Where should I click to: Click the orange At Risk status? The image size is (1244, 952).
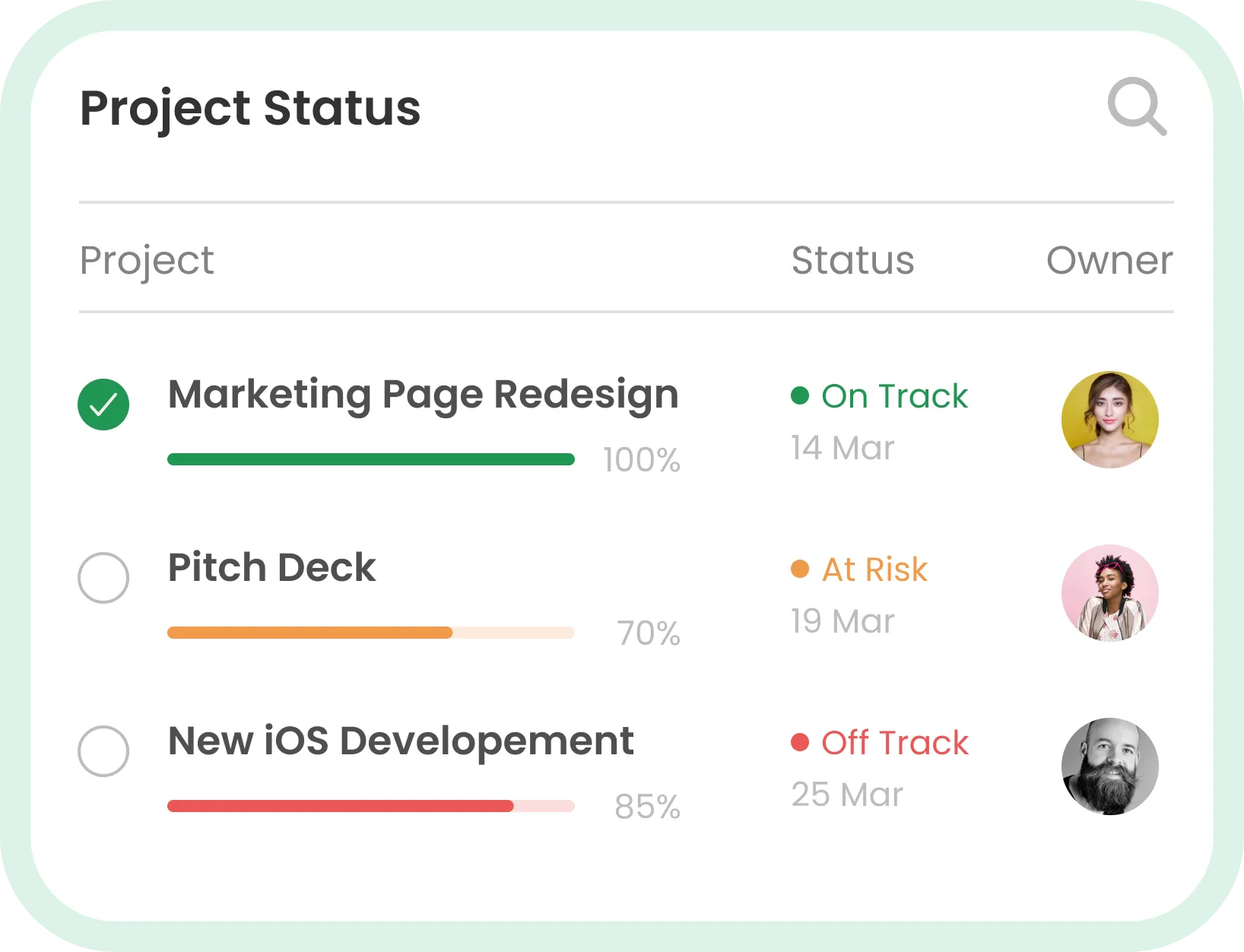(x=874, y=570)
